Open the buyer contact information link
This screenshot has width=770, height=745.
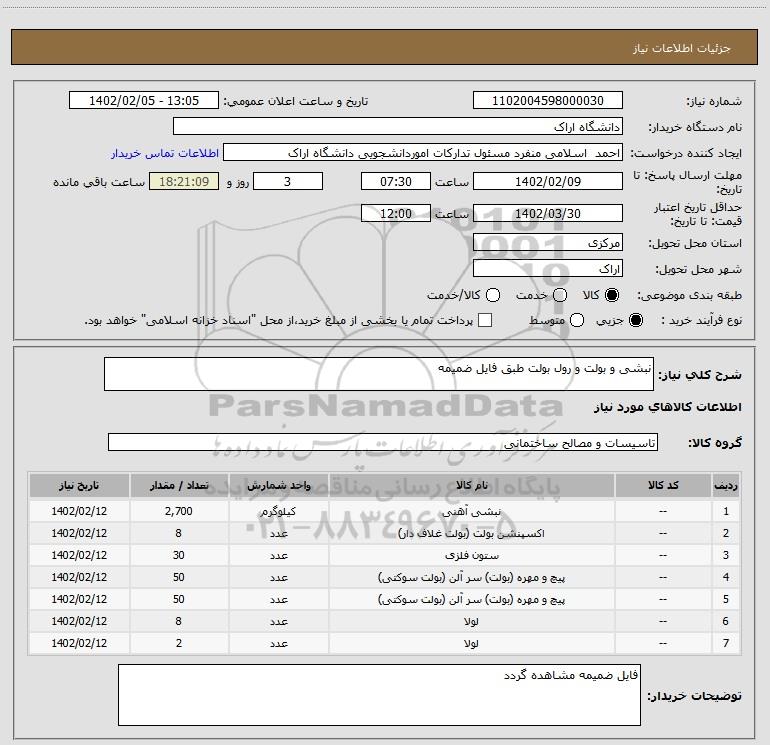[x=165, y=153]
